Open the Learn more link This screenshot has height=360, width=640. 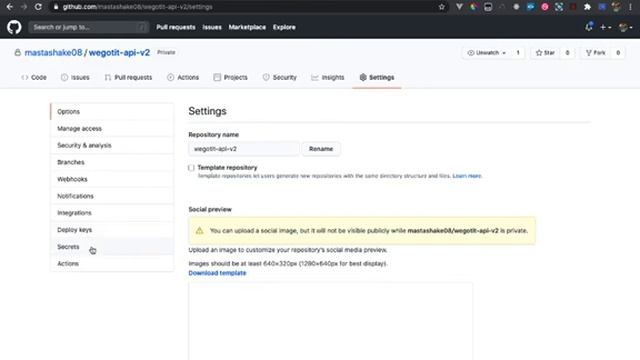(467, 176)
